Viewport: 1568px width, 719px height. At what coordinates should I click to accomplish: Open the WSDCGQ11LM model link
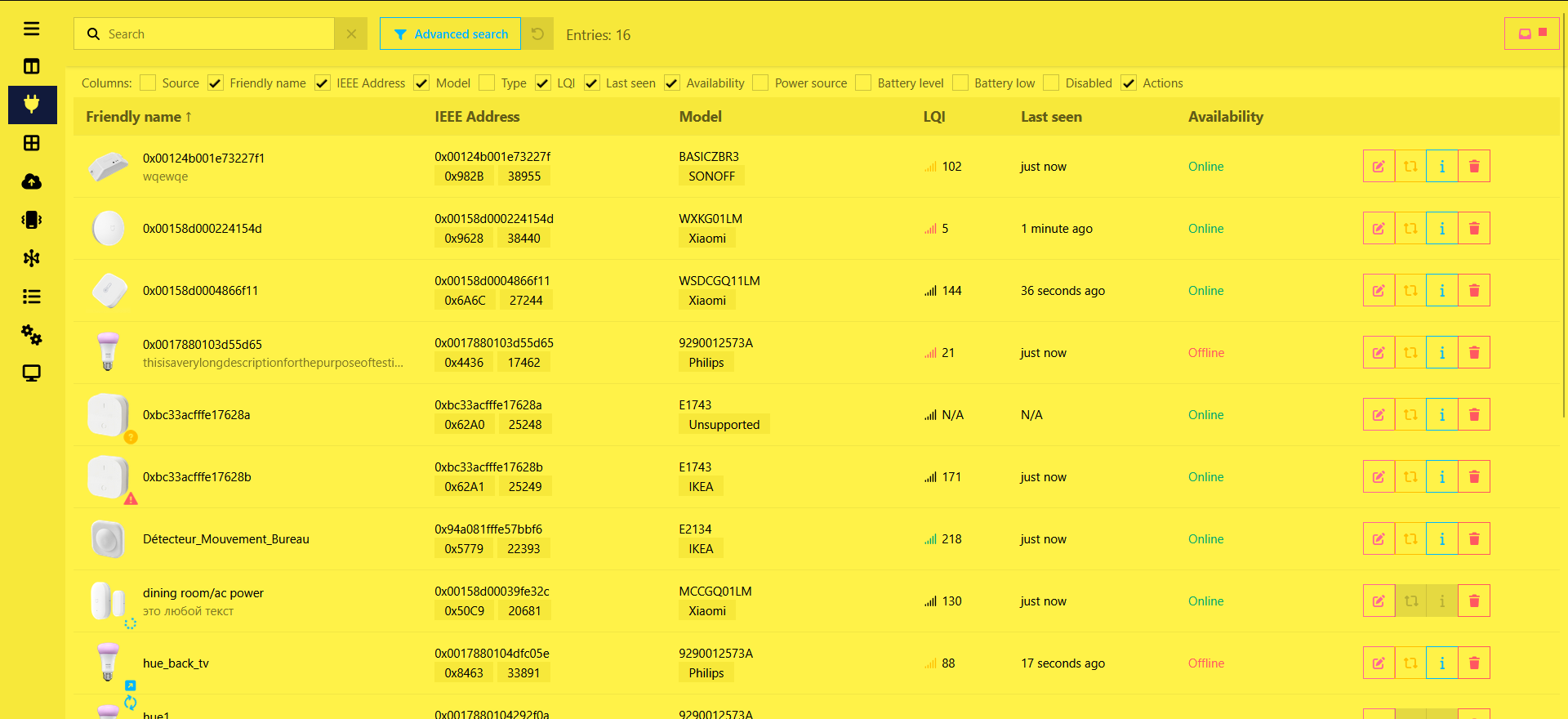tap(719, 280)
